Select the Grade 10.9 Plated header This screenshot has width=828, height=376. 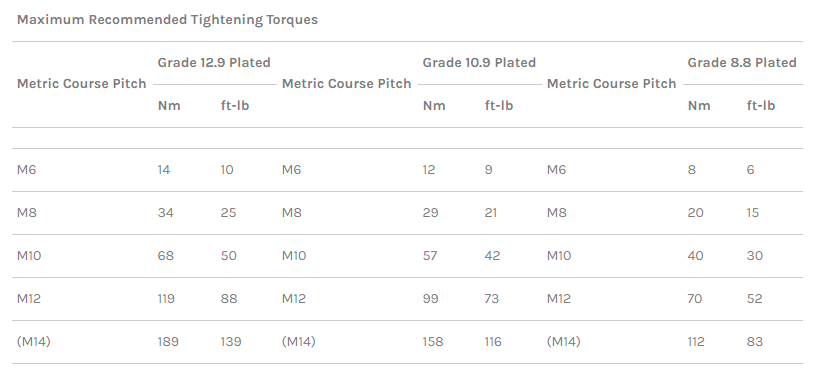pyautogui.click(x=479, y=62)
